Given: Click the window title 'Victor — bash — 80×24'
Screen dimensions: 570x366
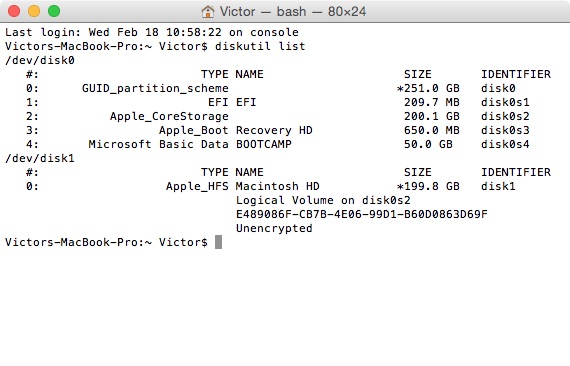Looking at the screenshot, I should (293, 12).
